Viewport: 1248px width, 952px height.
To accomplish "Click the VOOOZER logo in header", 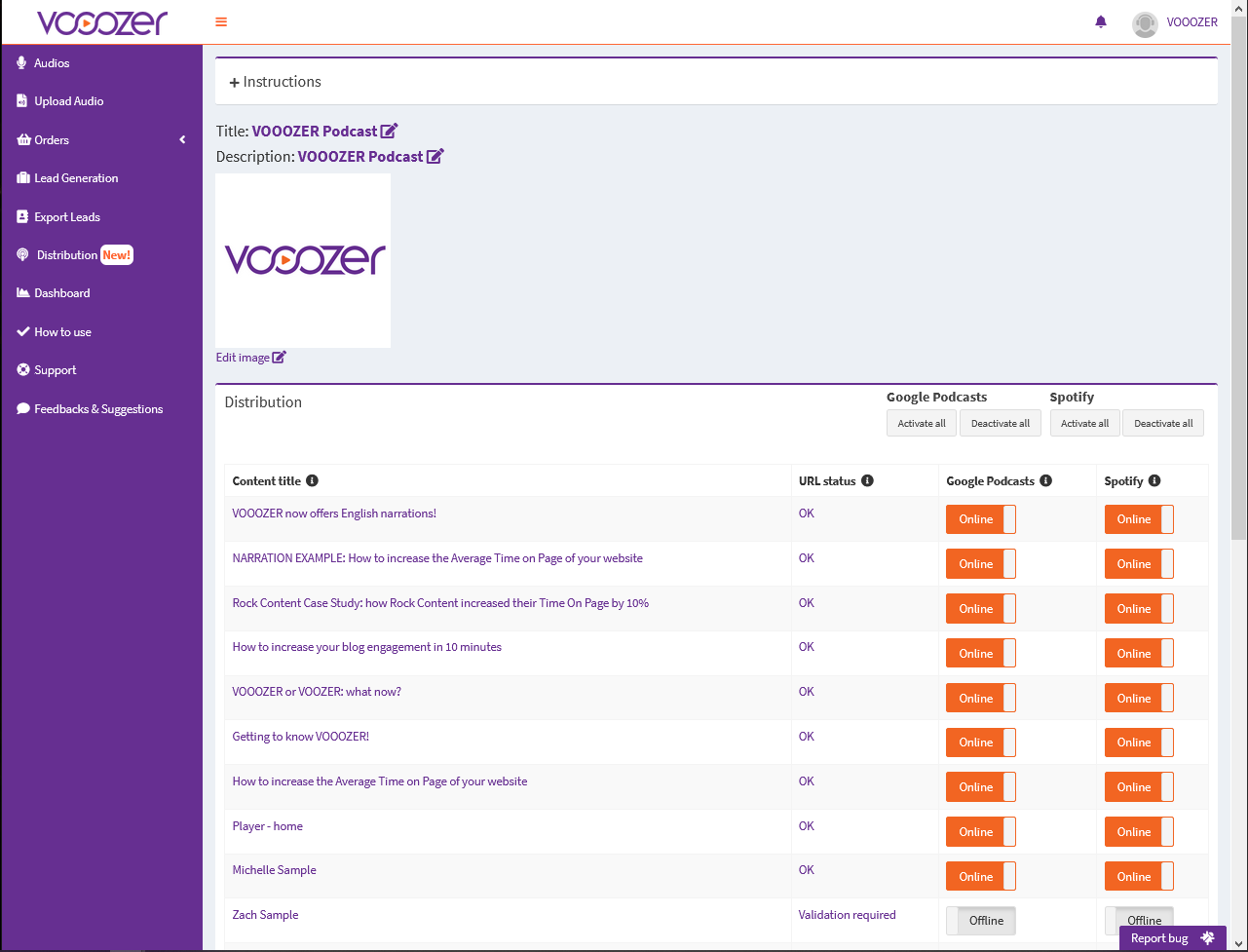I will pos(101,22).
